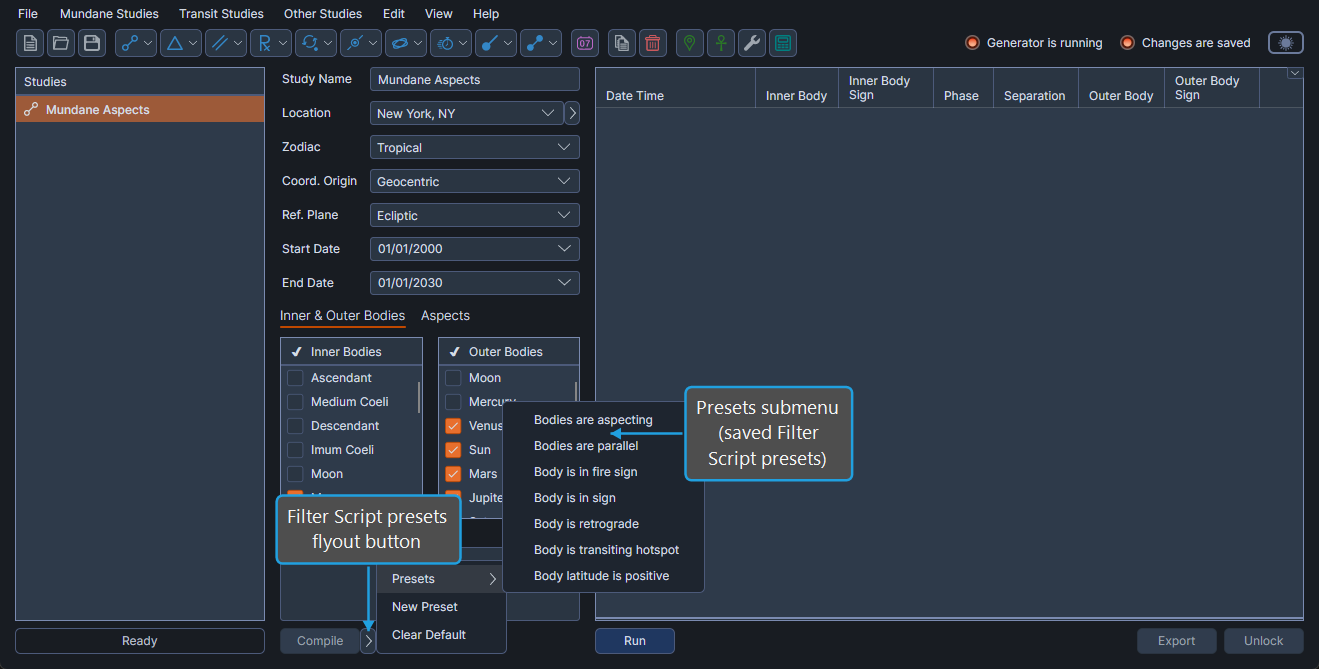Open the Start Date picker
Screen dimensions: 1319x669
475,249
